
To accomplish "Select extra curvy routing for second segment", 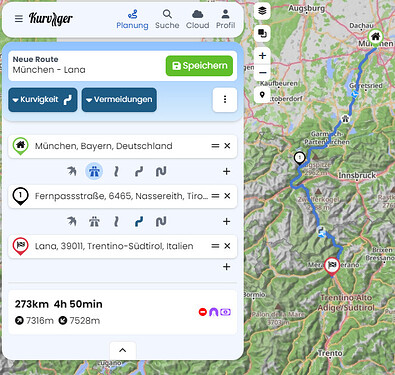I will [x=161, y=221].
